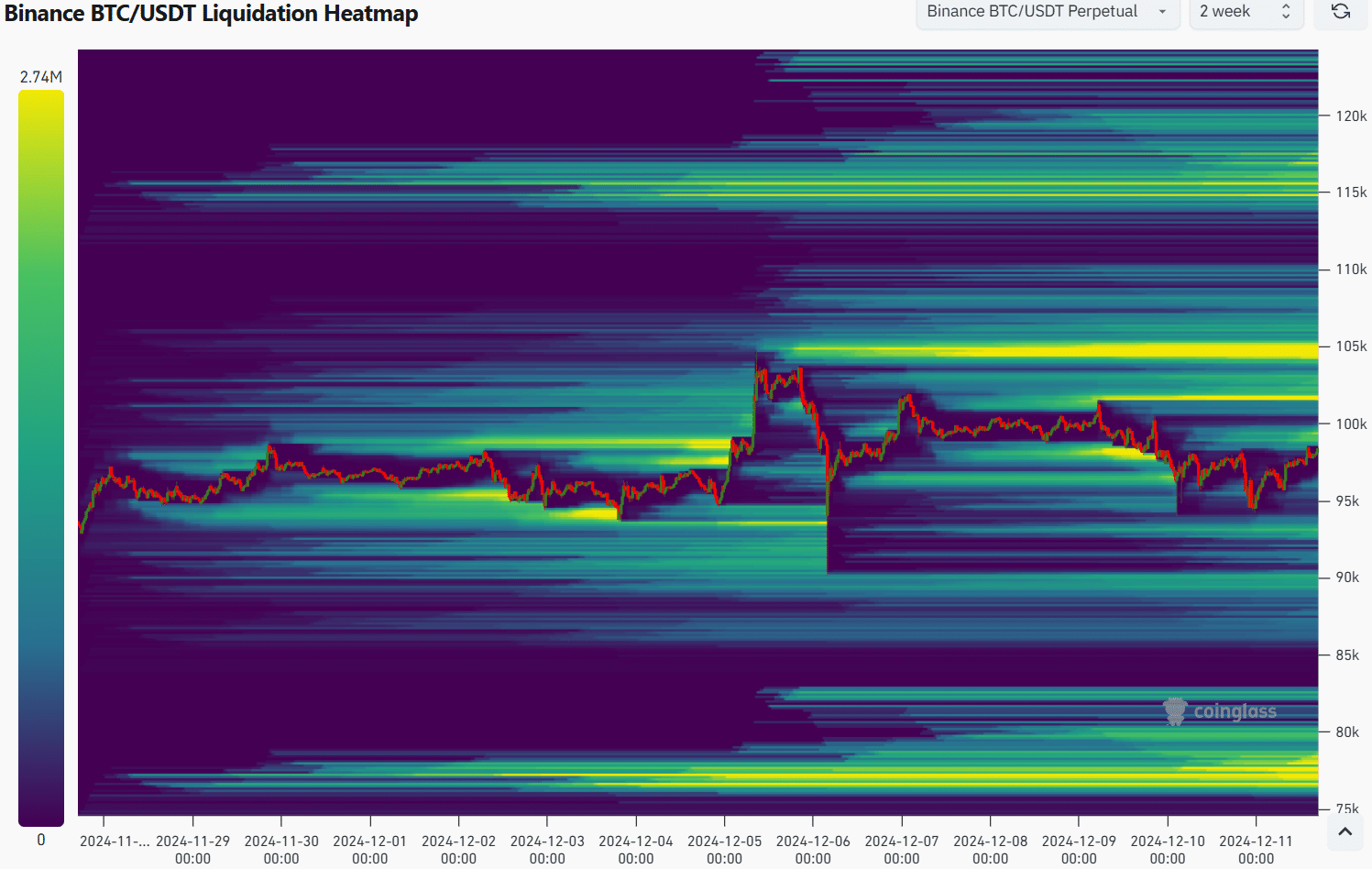This screenshot has width=1372, height=869.
Task: Click the 95k price axis label
Action: coord(1347,501)
